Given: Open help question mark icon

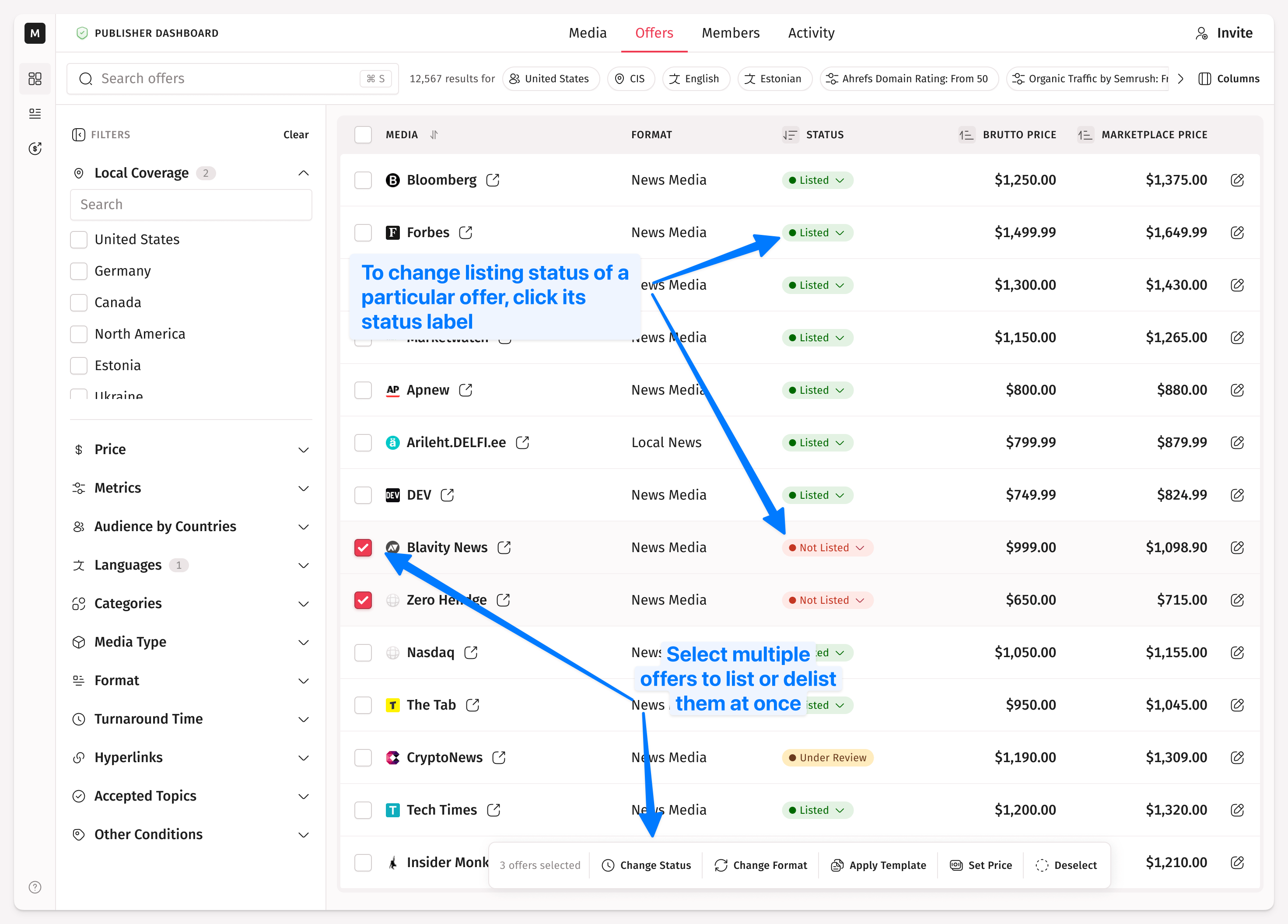Looking at the screenshot, I should tap(35, 887).
